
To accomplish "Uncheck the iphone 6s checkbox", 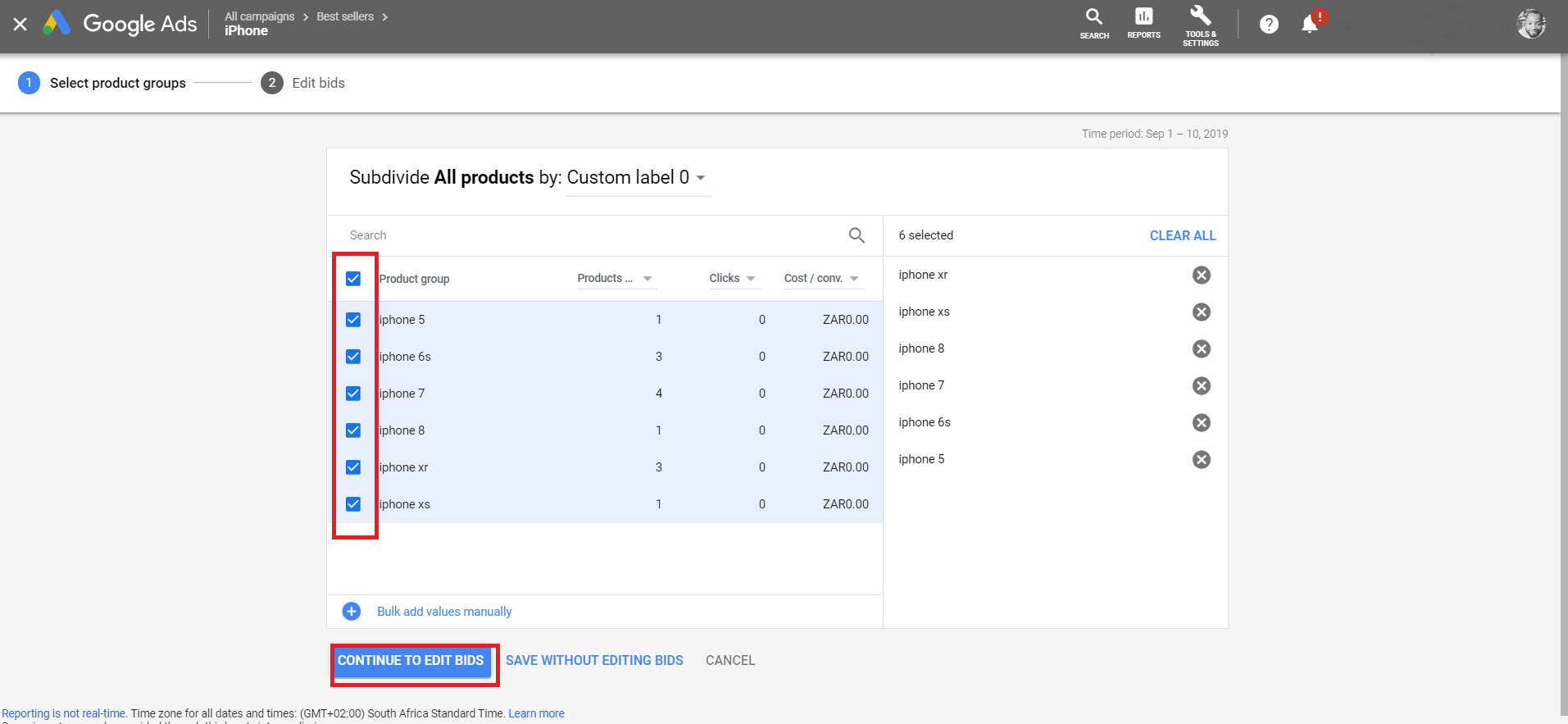I will pyautogui.click(x=353, y=357).
